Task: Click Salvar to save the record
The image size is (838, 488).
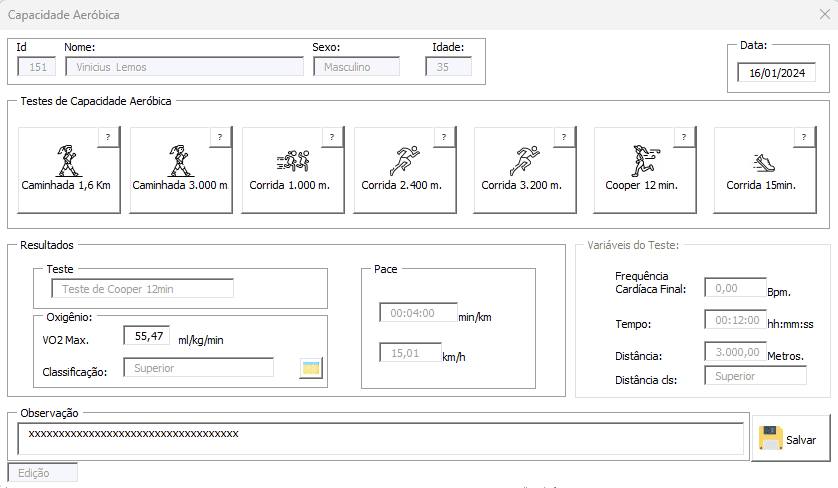Action: [x=791, y=438]
